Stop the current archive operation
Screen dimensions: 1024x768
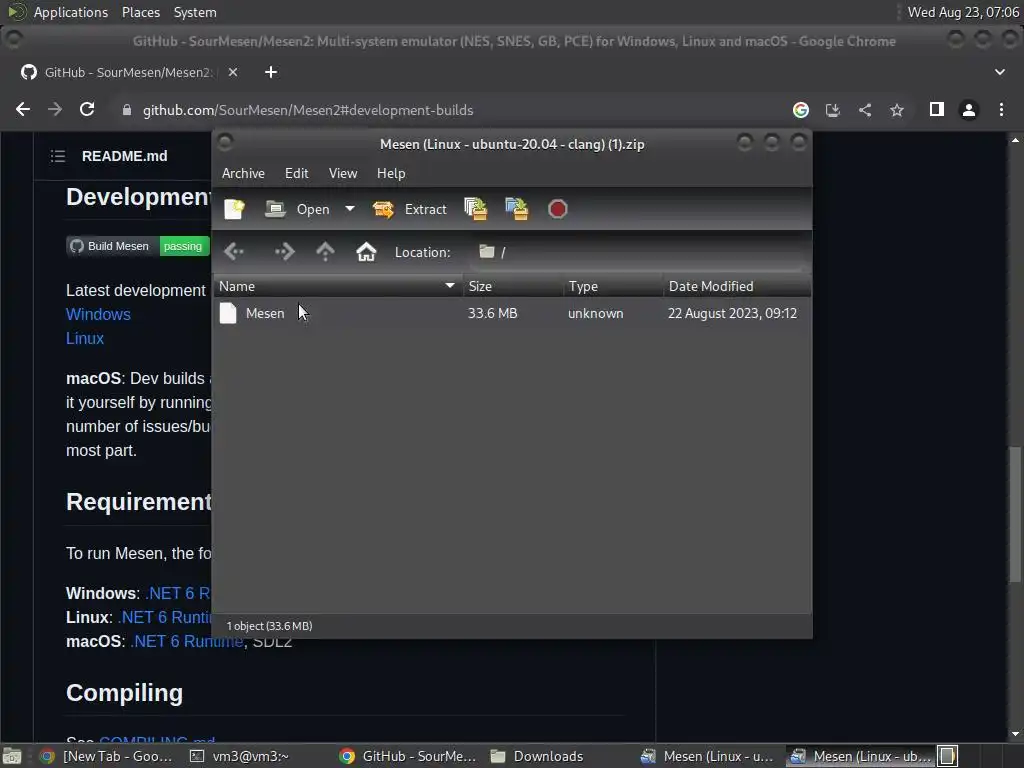(558, 209)
